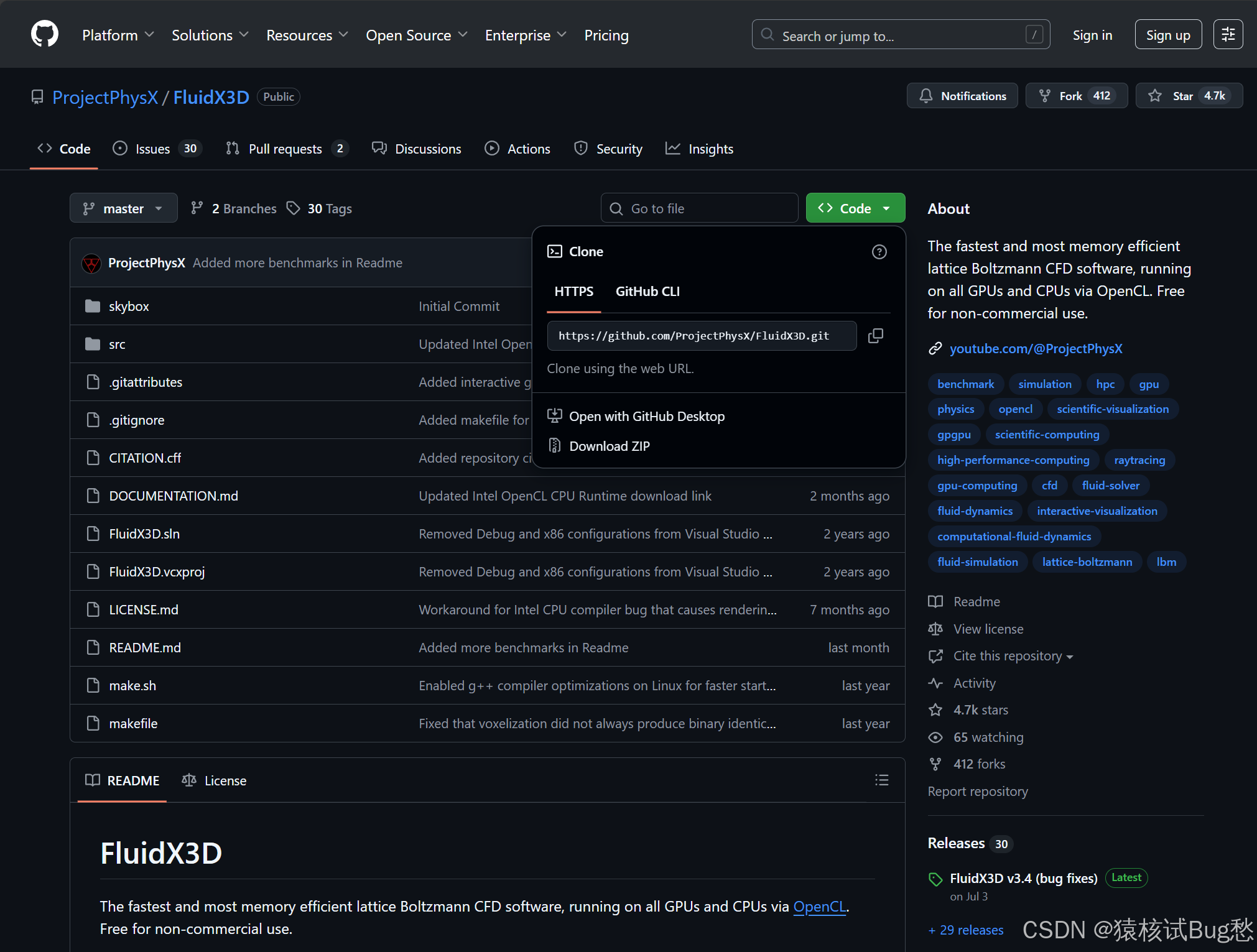Click the Star icon
This screenshot has height=952, width=1257.
[x=1155, y=96]
